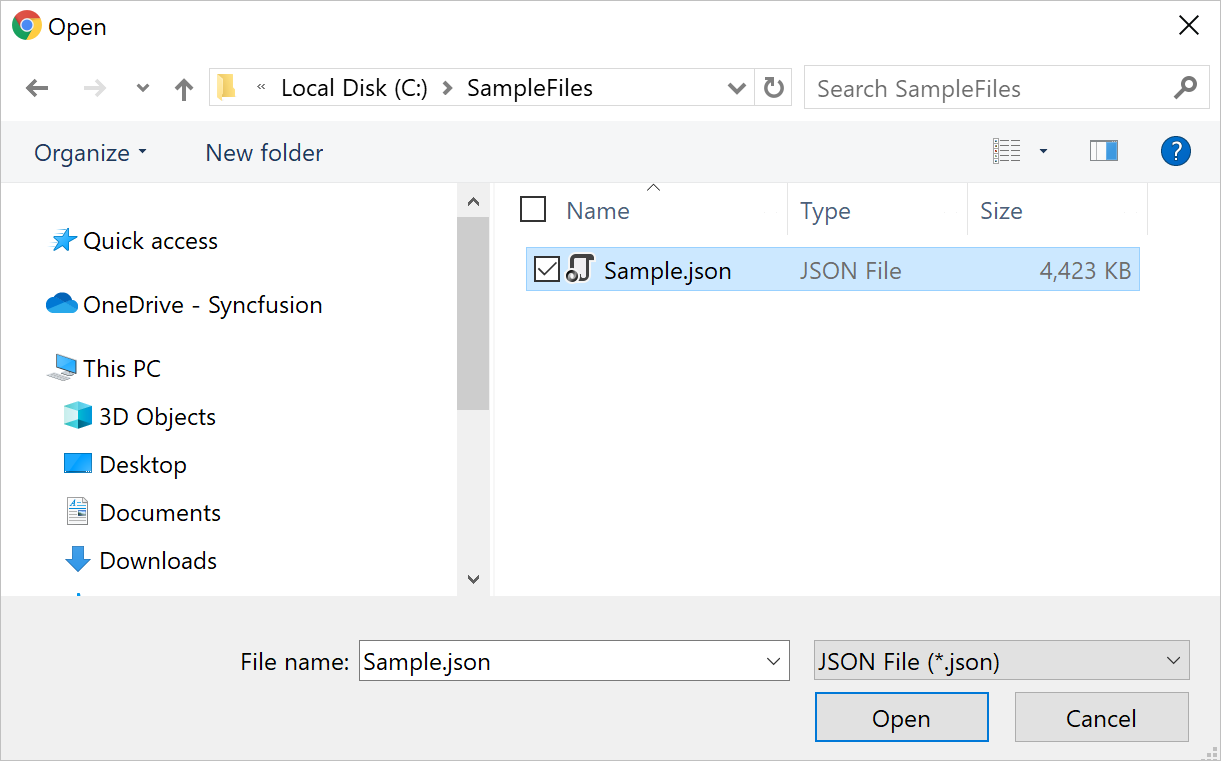Screen dimensions: 1221x761
Task: Show the preview pane
Action: [x=1103, y=151]
